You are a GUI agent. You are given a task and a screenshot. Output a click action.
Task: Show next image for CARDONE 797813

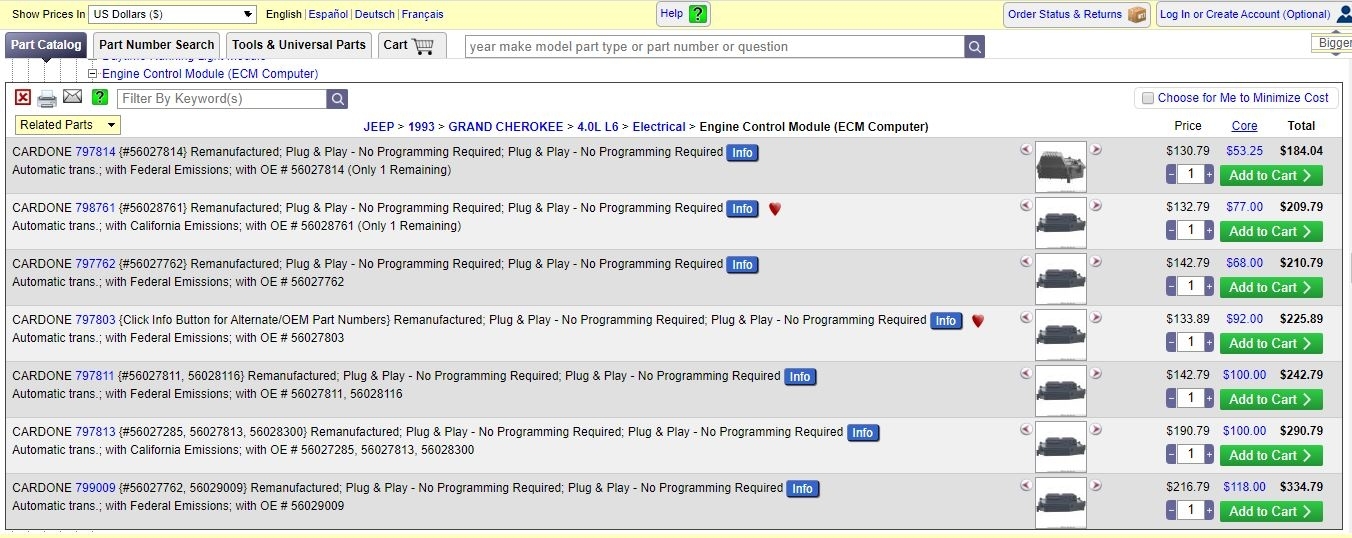tap(1096, 430)
